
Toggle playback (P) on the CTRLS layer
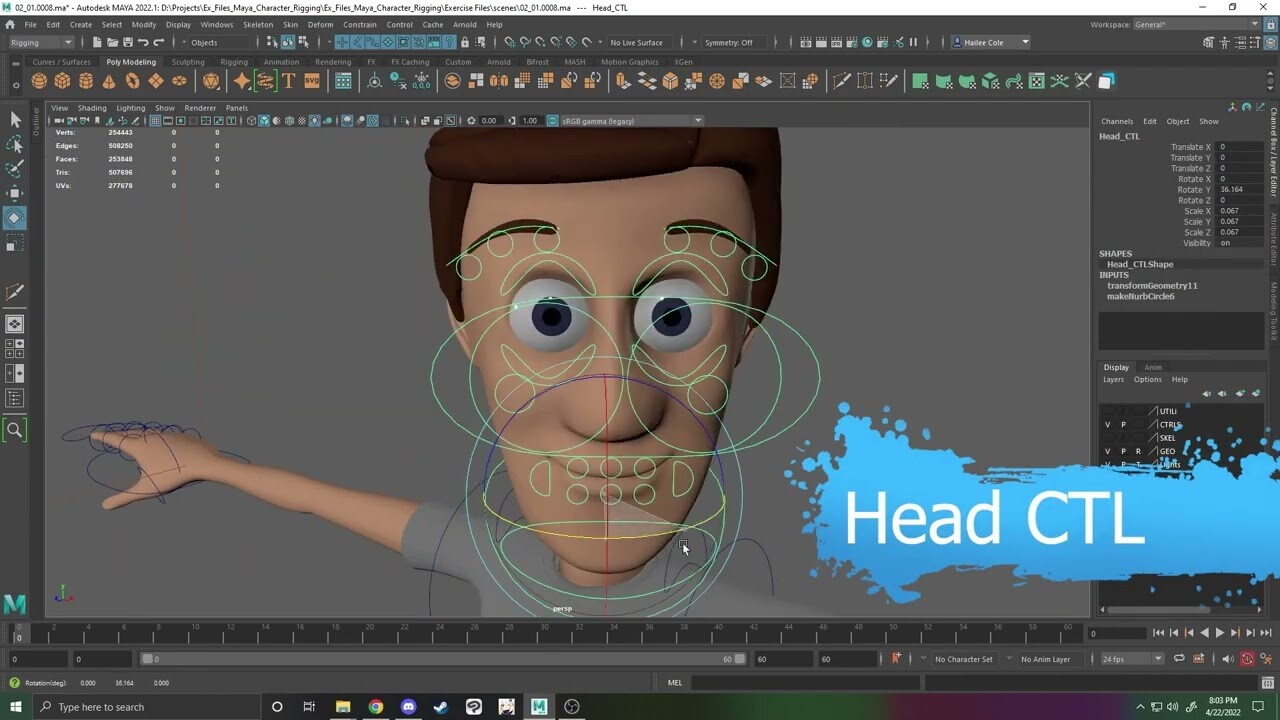pos(1123,424)
